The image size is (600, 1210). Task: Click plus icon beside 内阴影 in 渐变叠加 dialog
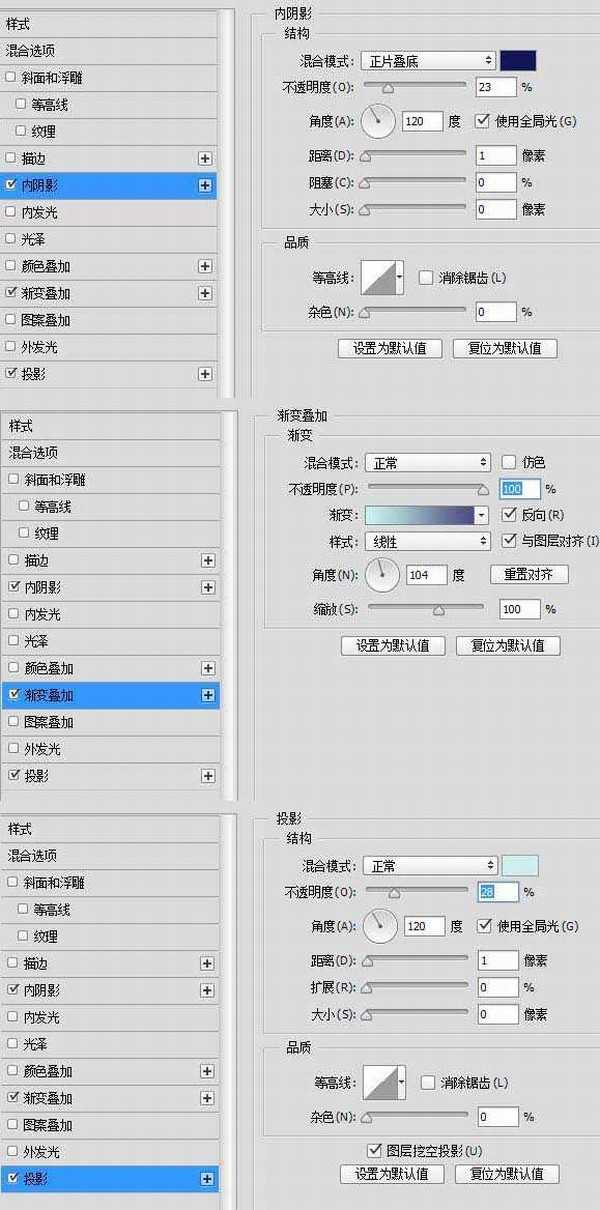point(208,588)
